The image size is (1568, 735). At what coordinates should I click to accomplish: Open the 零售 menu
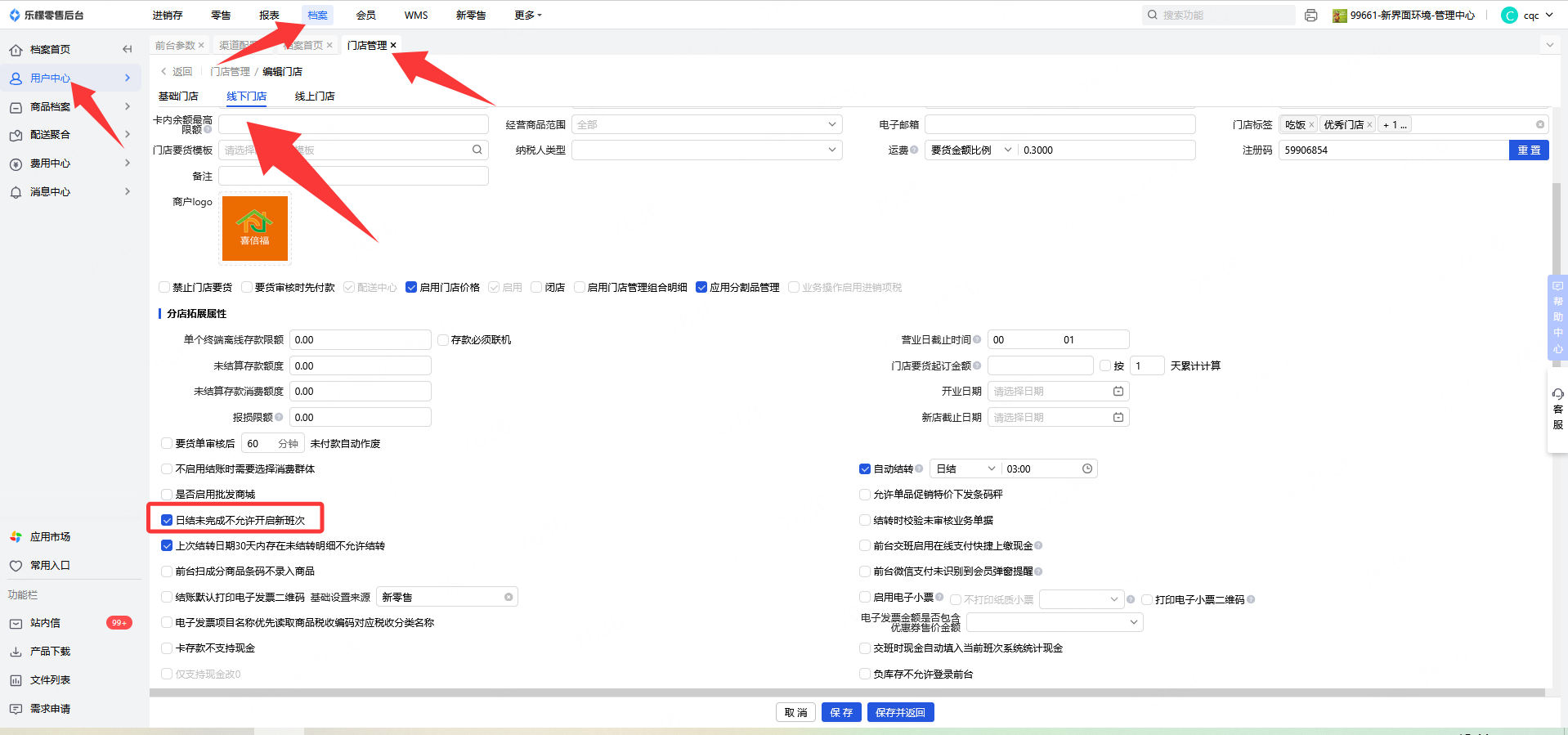tap(221, 16)
